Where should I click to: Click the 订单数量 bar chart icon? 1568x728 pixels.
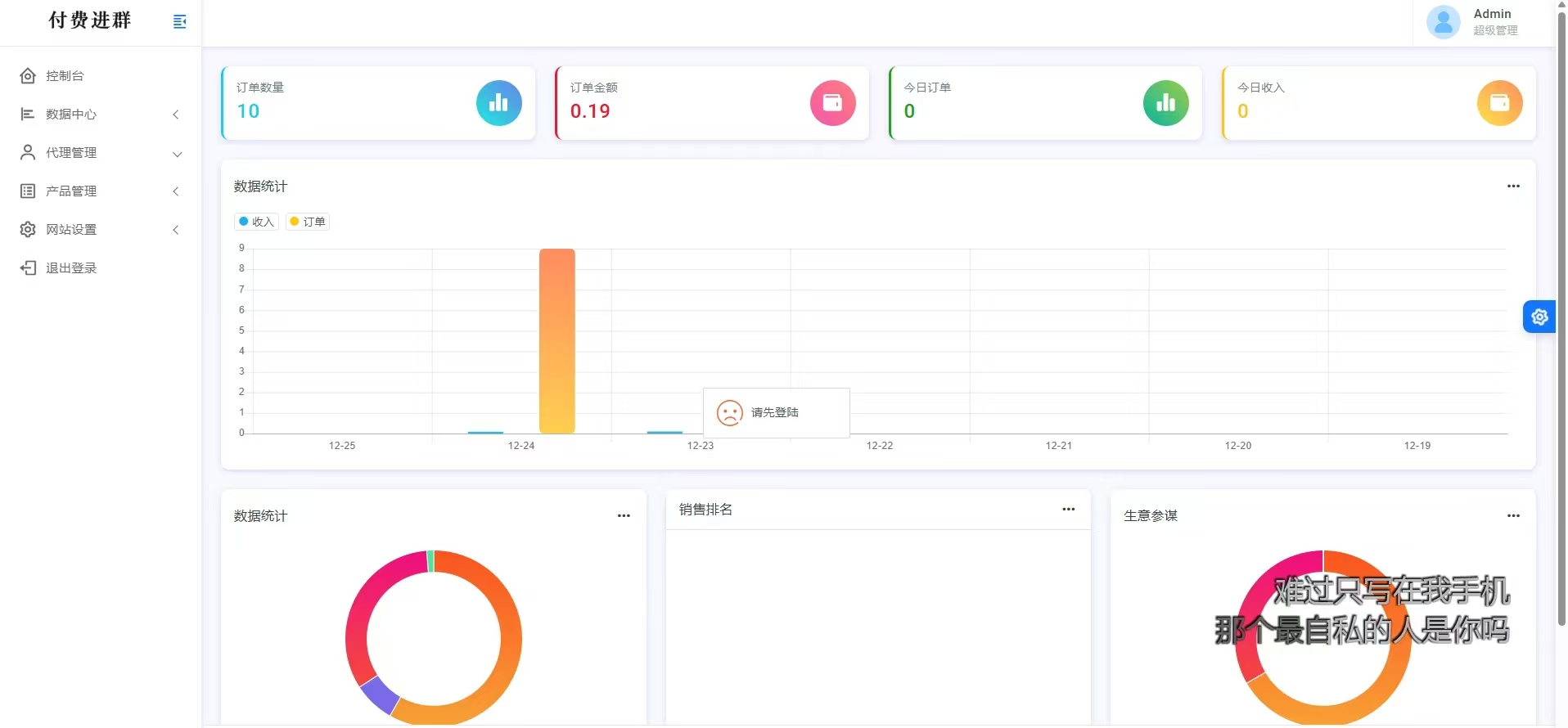tap(498, 103)
